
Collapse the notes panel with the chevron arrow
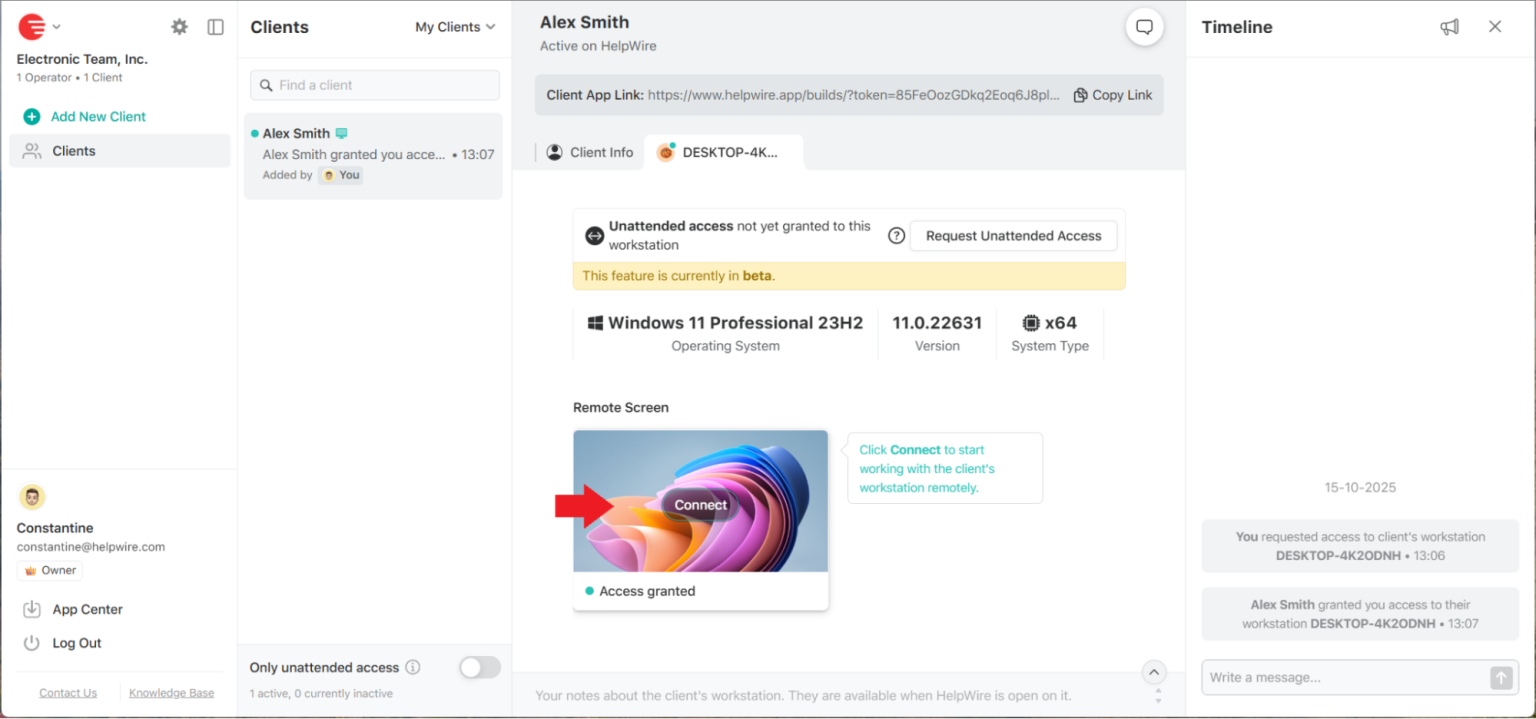point(1153,672)
